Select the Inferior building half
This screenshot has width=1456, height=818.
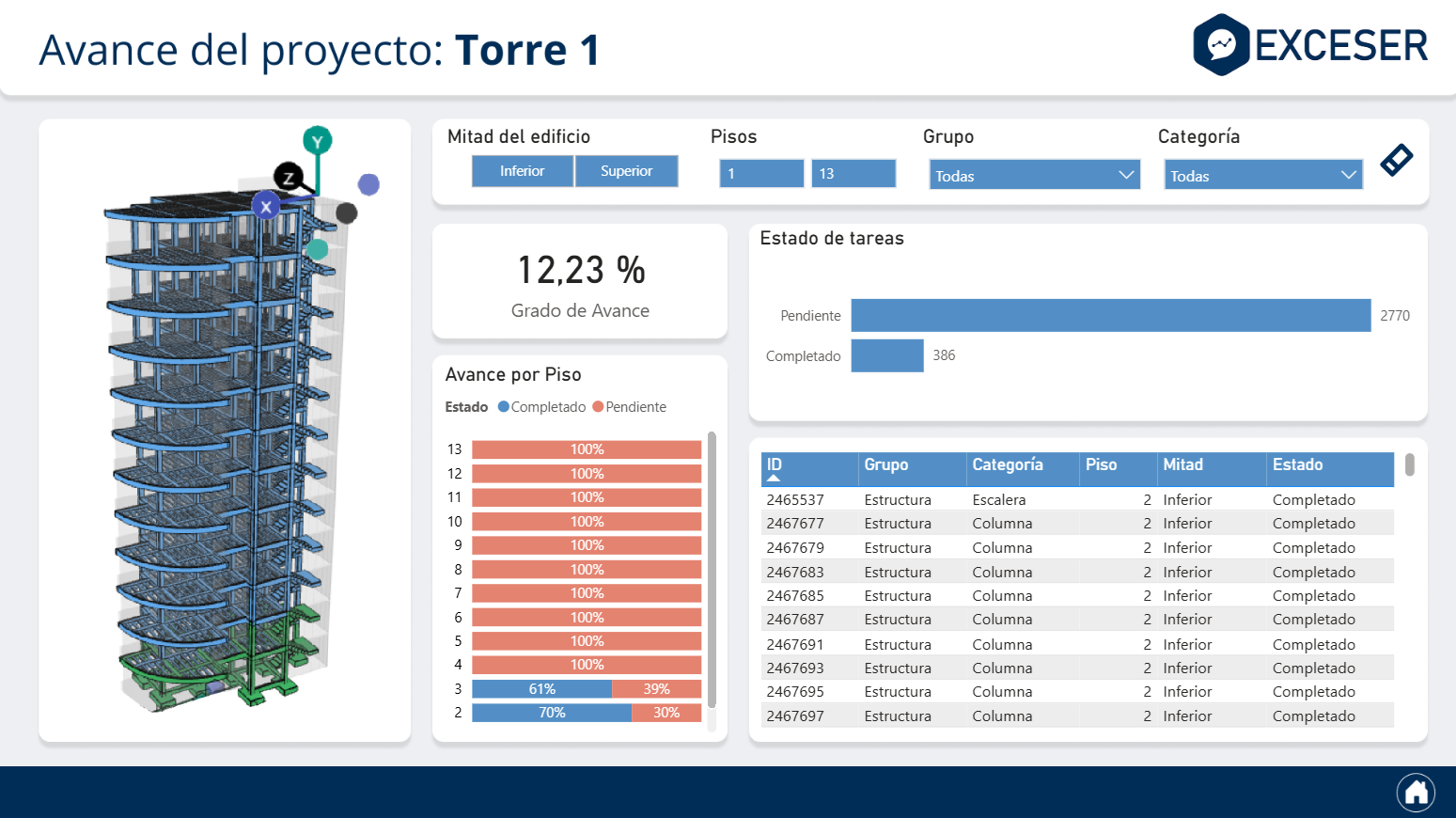522,171
